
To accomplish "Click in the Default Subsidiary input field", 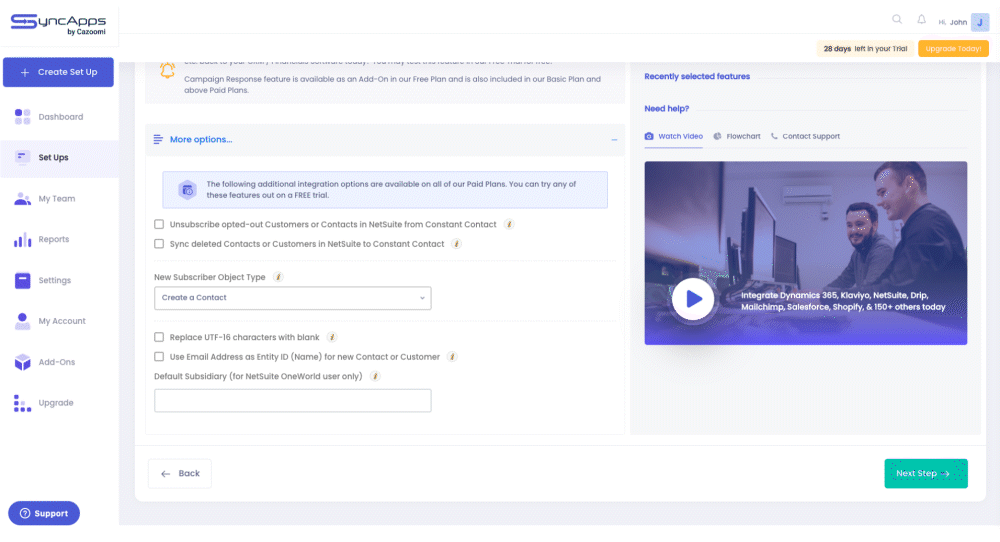I will pyautogui.click(x=293, y=400).
